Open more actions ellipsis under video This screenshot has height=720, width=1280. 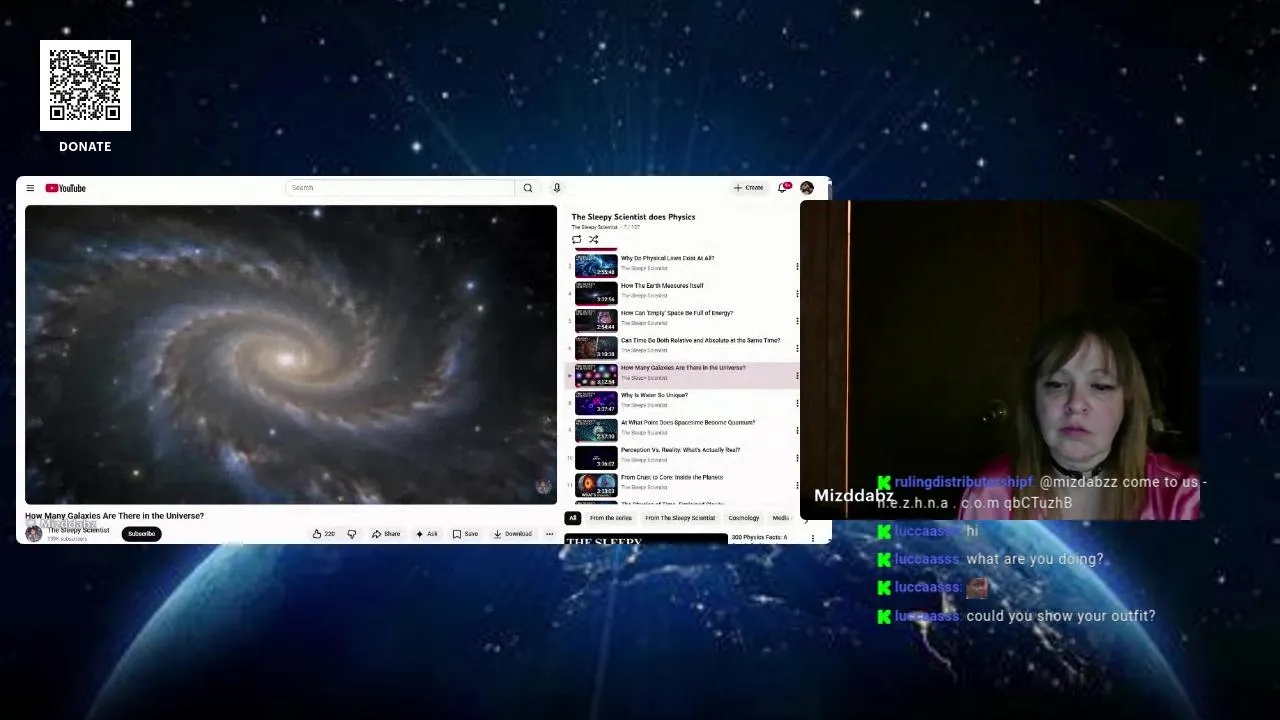549,534
